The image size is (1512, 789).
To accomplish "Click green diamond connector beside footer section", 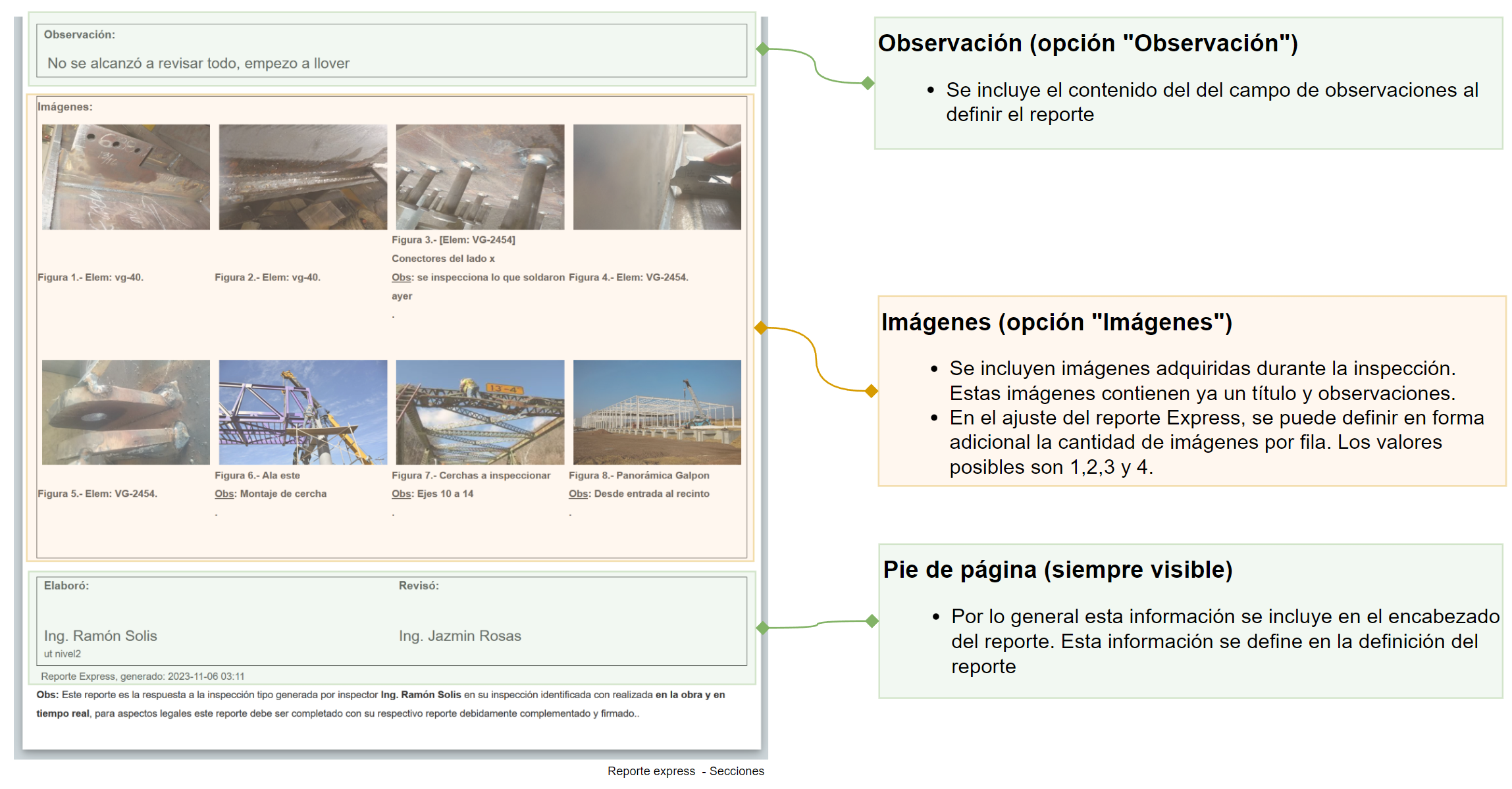I will coord(762,628).
